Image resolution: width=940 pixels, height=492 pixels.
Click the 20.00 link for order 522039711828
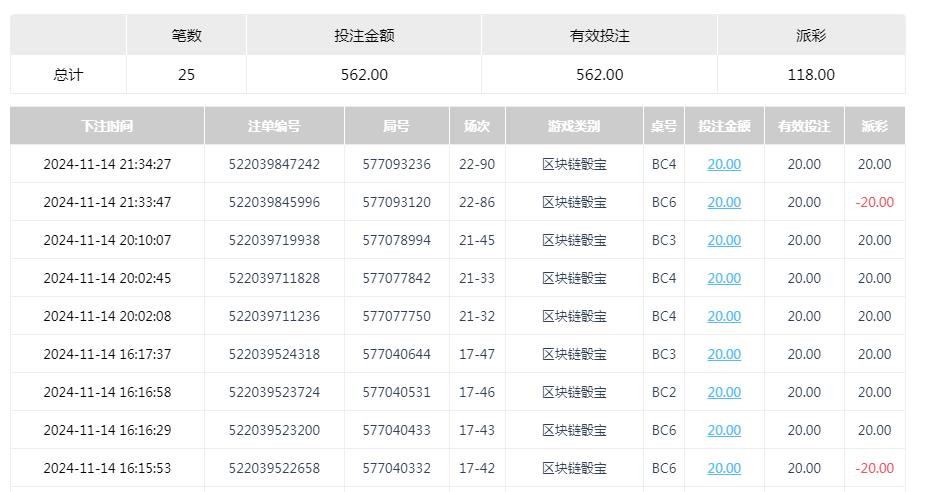(x=724, y=278)
